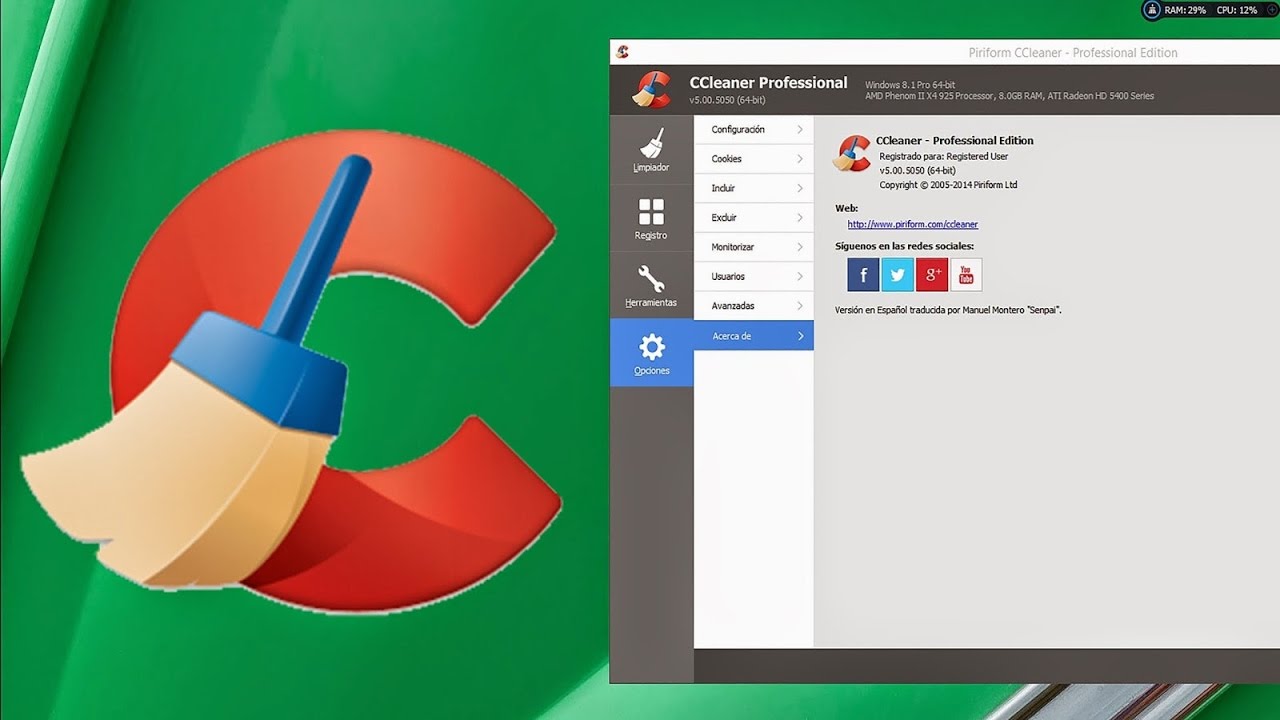1280x720 pixels.
Task: Expand chevron next to Excluir
Action: (800, 217)
